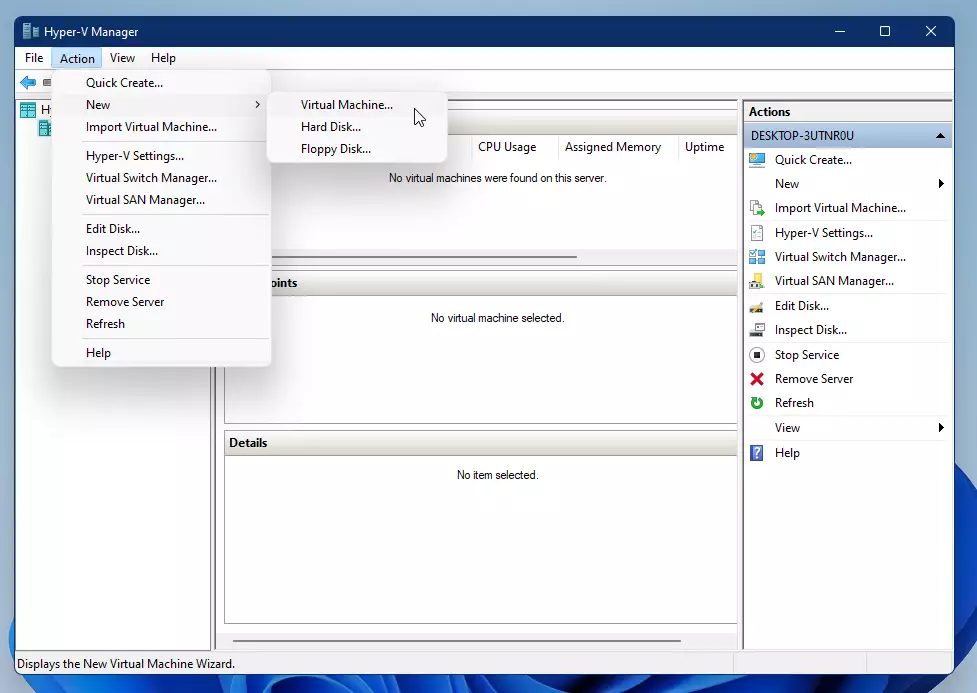Sort by the CPU Usage column header

[506, 147]
